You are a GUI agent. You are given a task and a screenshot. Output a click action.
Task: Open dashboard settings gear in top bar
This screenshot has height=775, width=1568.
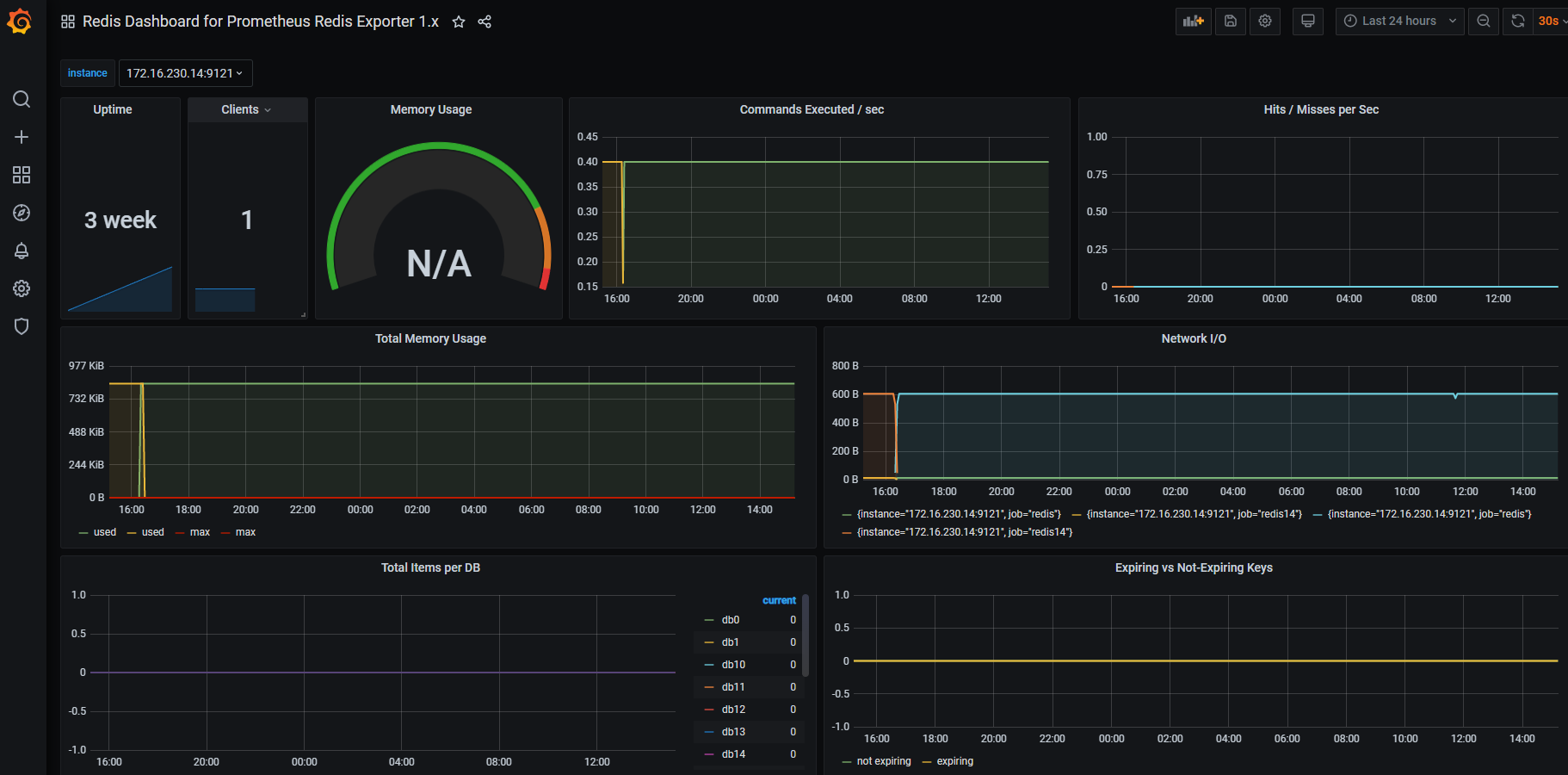pos(1265,22)
